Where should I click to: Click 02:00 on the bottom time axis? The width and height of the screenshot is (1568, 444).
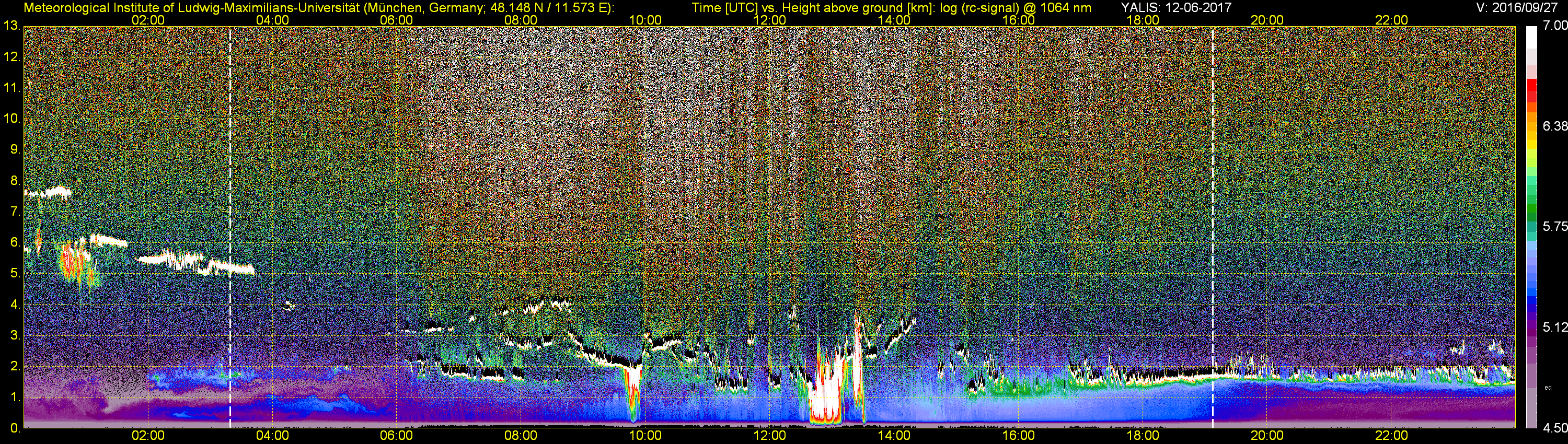pos(148,436)
